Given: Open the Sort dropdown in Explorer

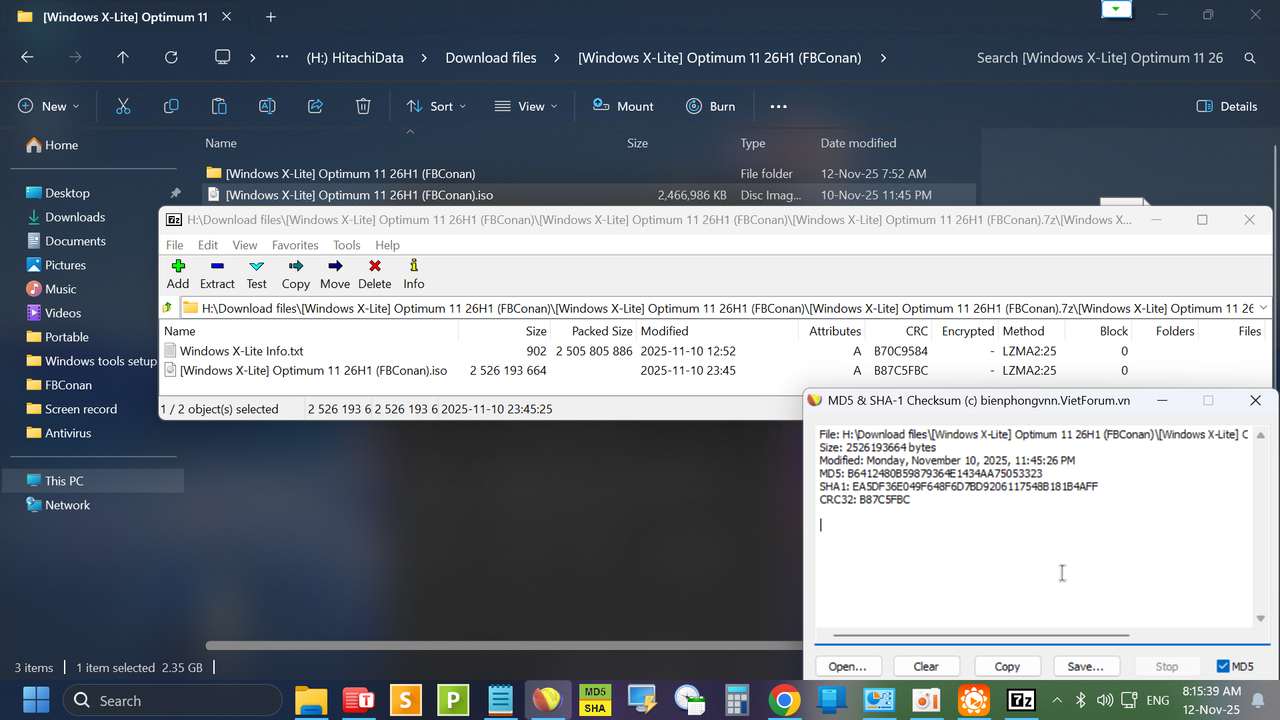Looking at the screenshot, I should (x=436, y=106).
